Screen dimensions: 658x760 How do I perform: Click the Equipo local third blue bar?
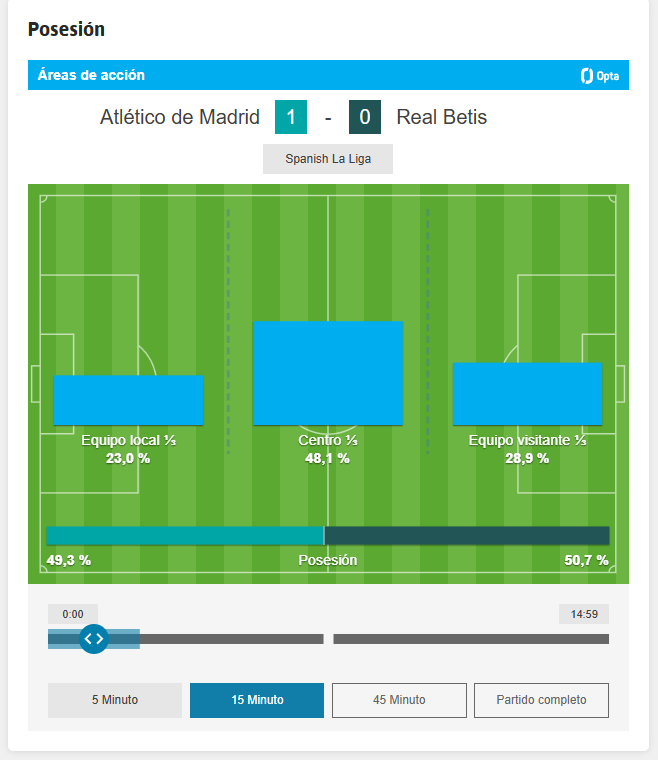128,400
